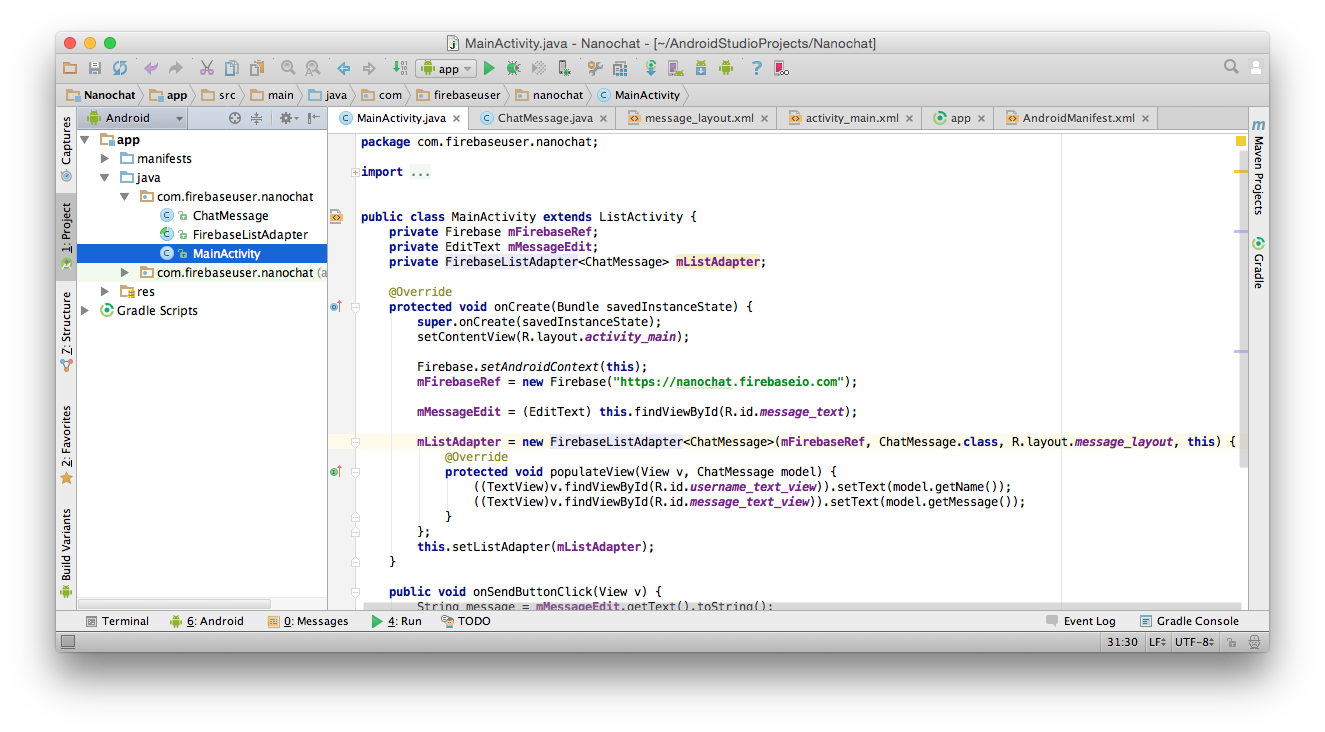The image size is (1325, 732).
Task: Click the Make Project icon
Action: click(400, 68)
